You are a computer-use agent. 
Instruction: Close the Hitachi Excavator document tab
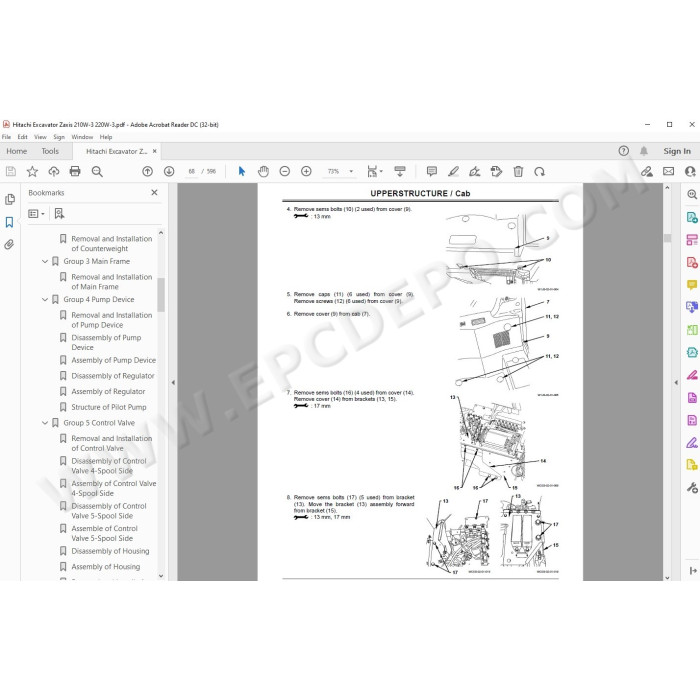pyautogui.click(x=154, y=151)
